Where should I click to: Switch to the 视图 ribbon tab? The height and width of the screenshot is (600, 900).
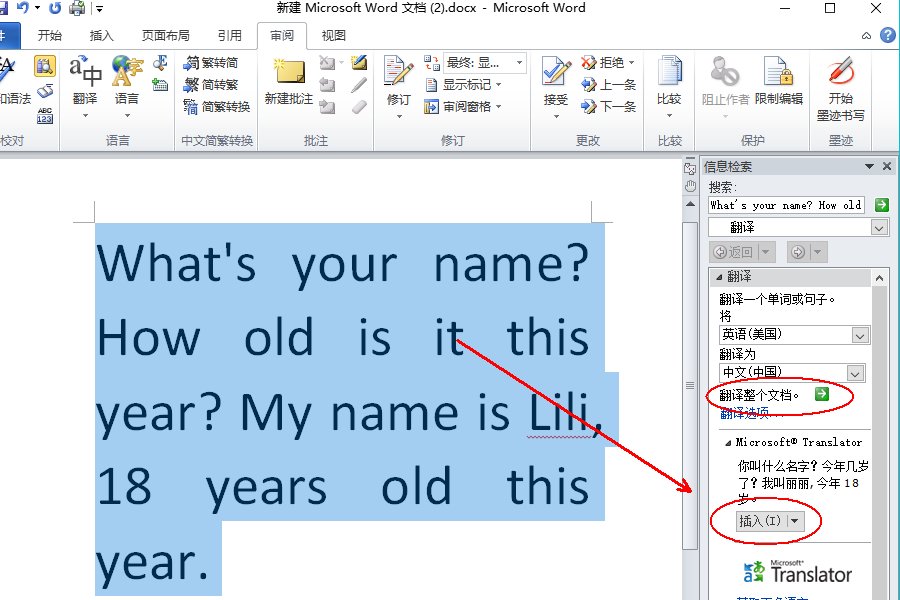pos(333,36)
